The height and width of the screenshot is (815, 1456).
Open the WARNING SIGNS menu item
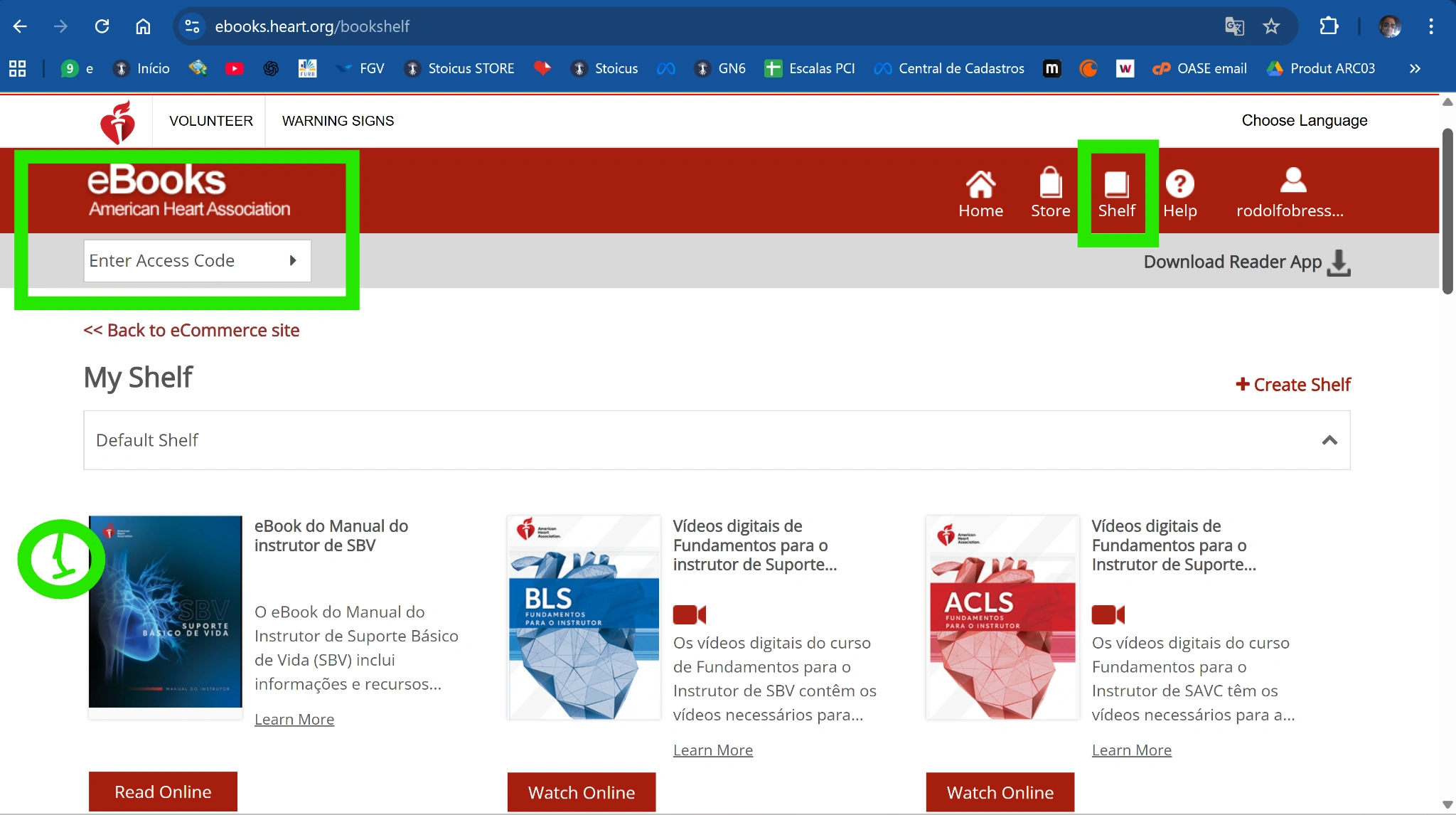click(338, 121)
